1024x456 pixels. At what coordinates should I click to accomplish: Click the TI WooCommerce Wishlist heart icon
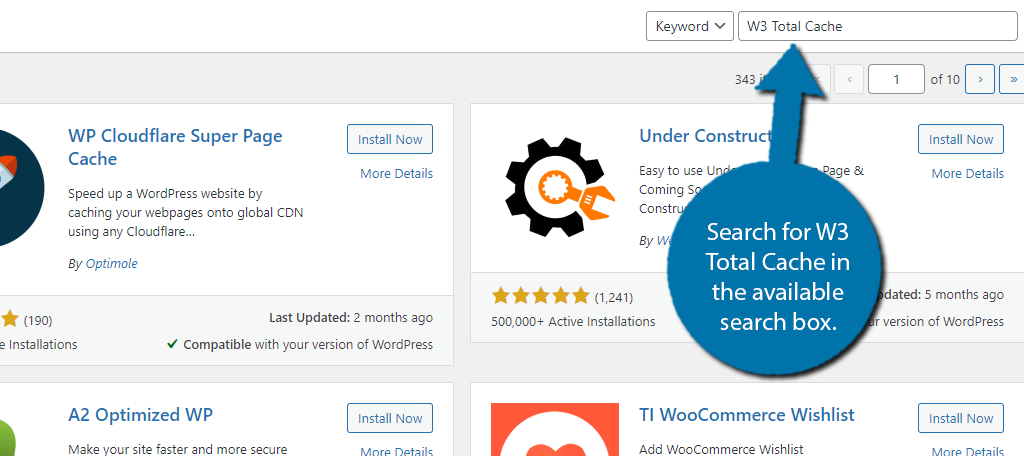[x=554, y=430]
